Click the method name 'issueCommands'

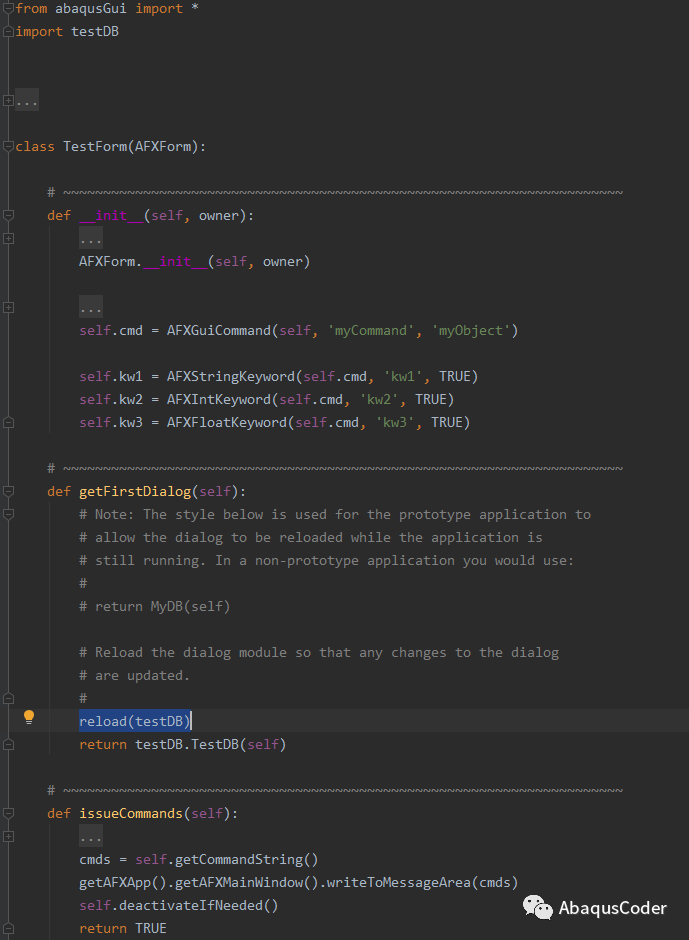click(x=131, y=814)
